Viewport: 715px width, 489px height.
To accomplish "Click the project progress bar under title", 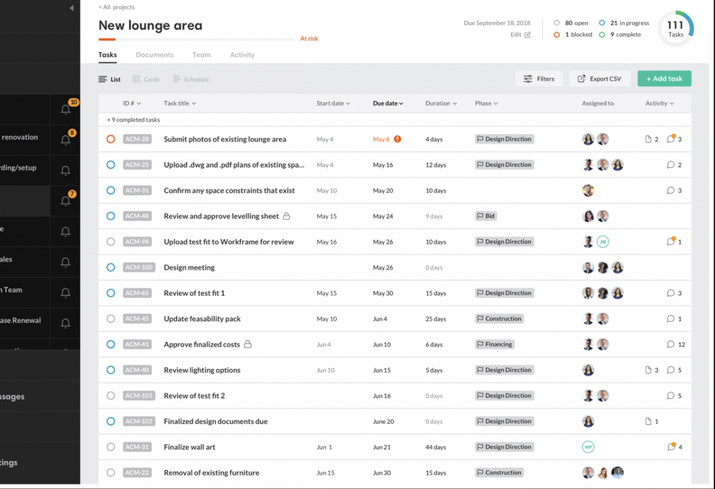I will 196,39.
